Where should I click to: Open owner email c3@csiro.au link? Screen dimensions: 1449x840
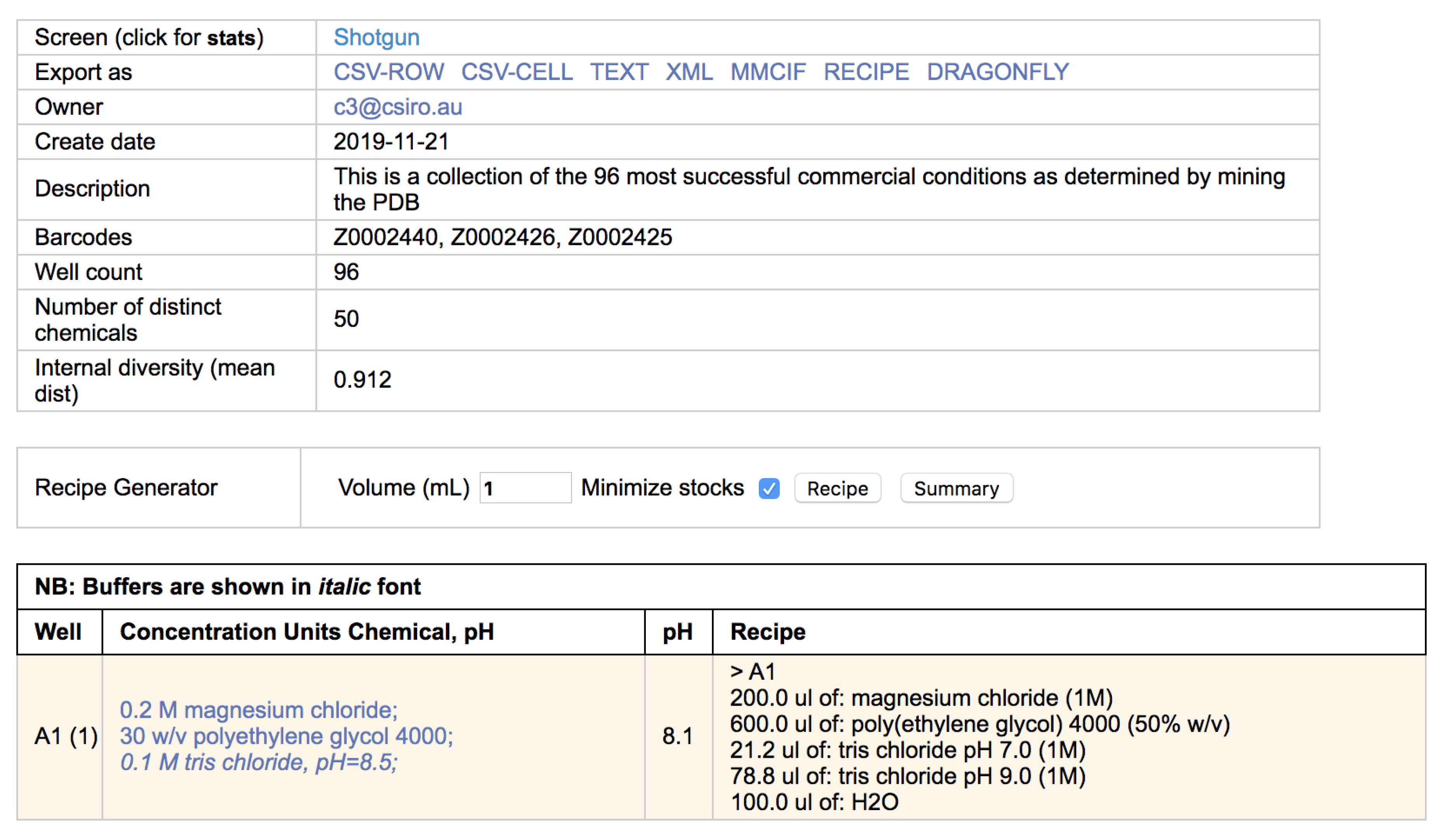point(397,107)
